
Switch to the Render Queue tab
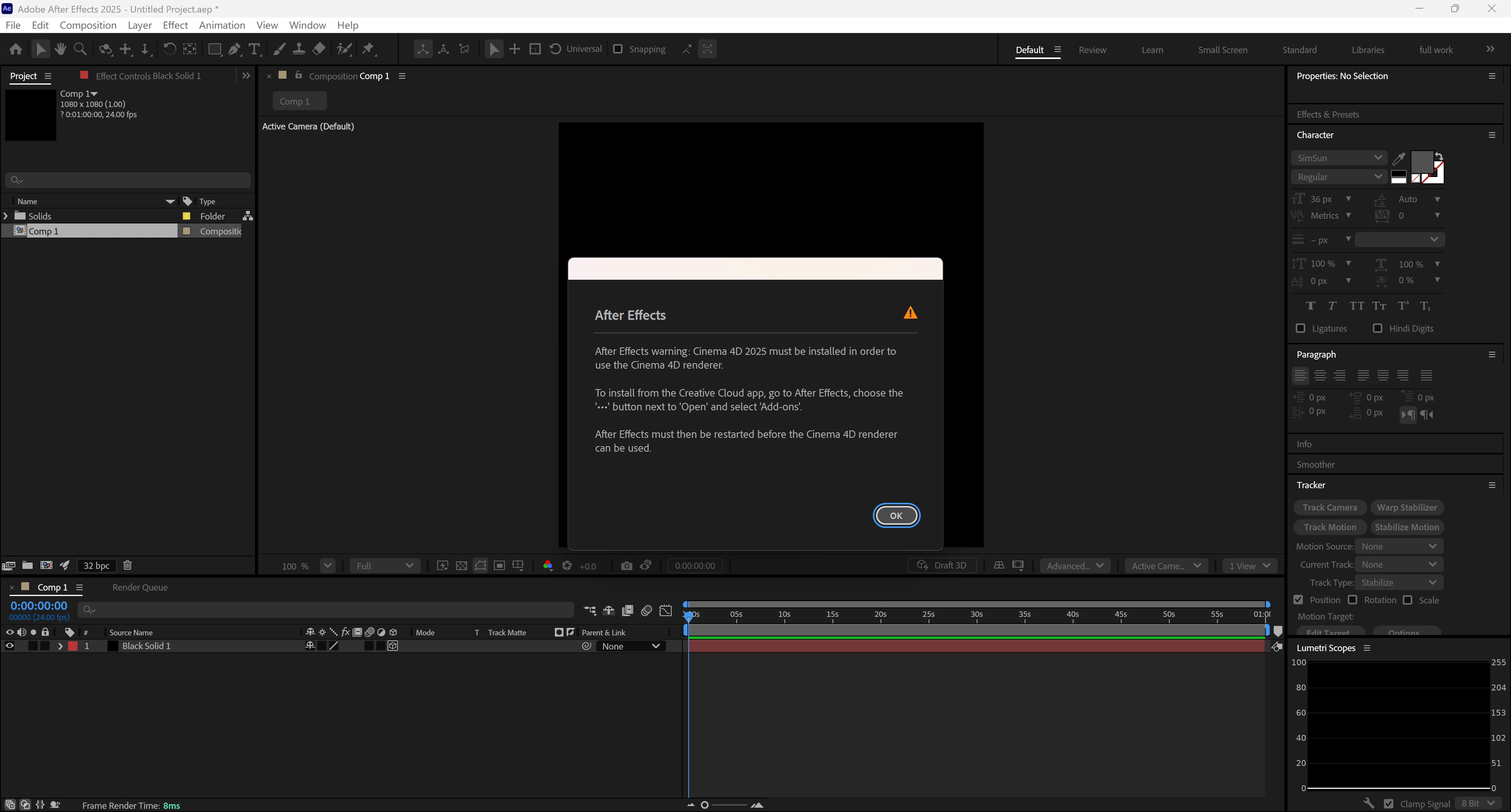click(x=140, y=587)
